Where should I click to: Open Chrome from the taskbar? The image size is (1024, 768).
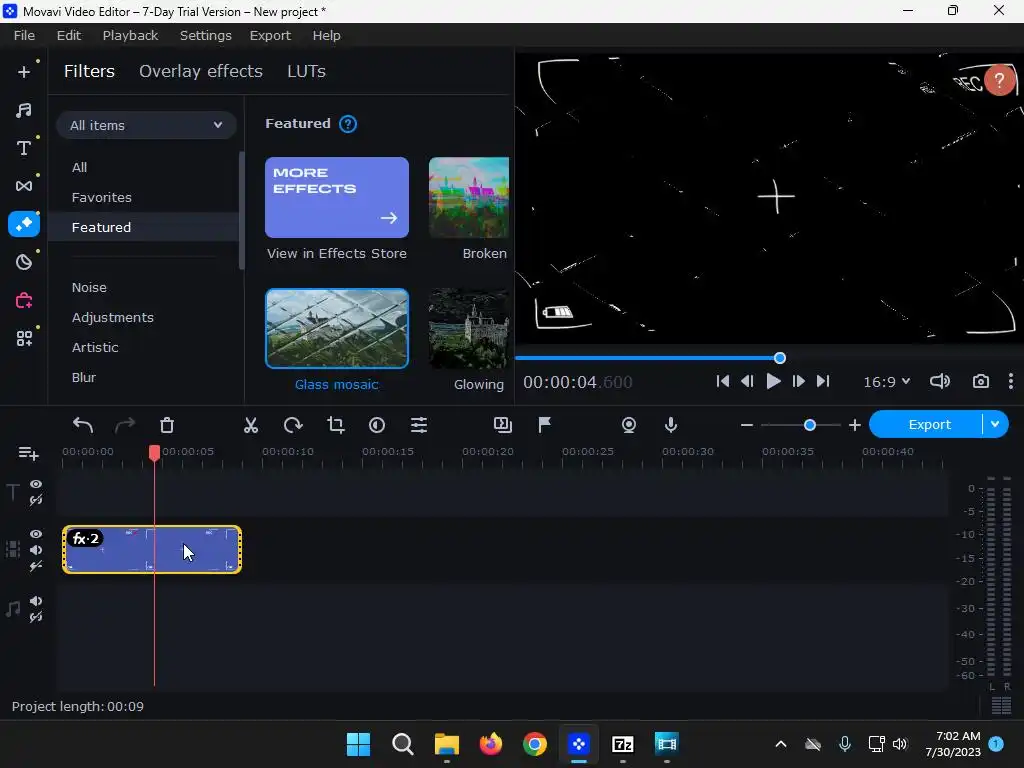[534, 744]
